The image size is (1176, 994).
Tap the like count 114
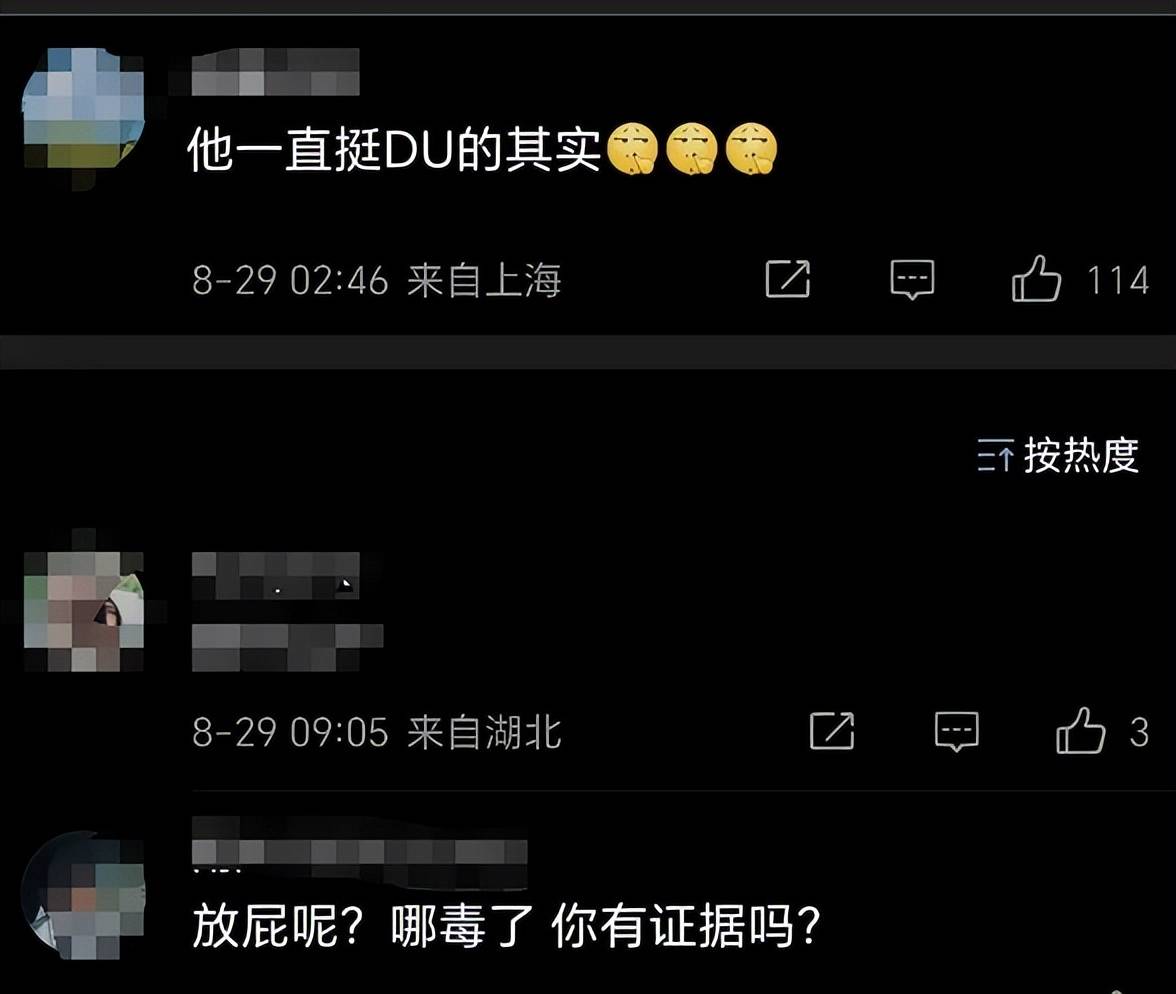coord(1118,281)
